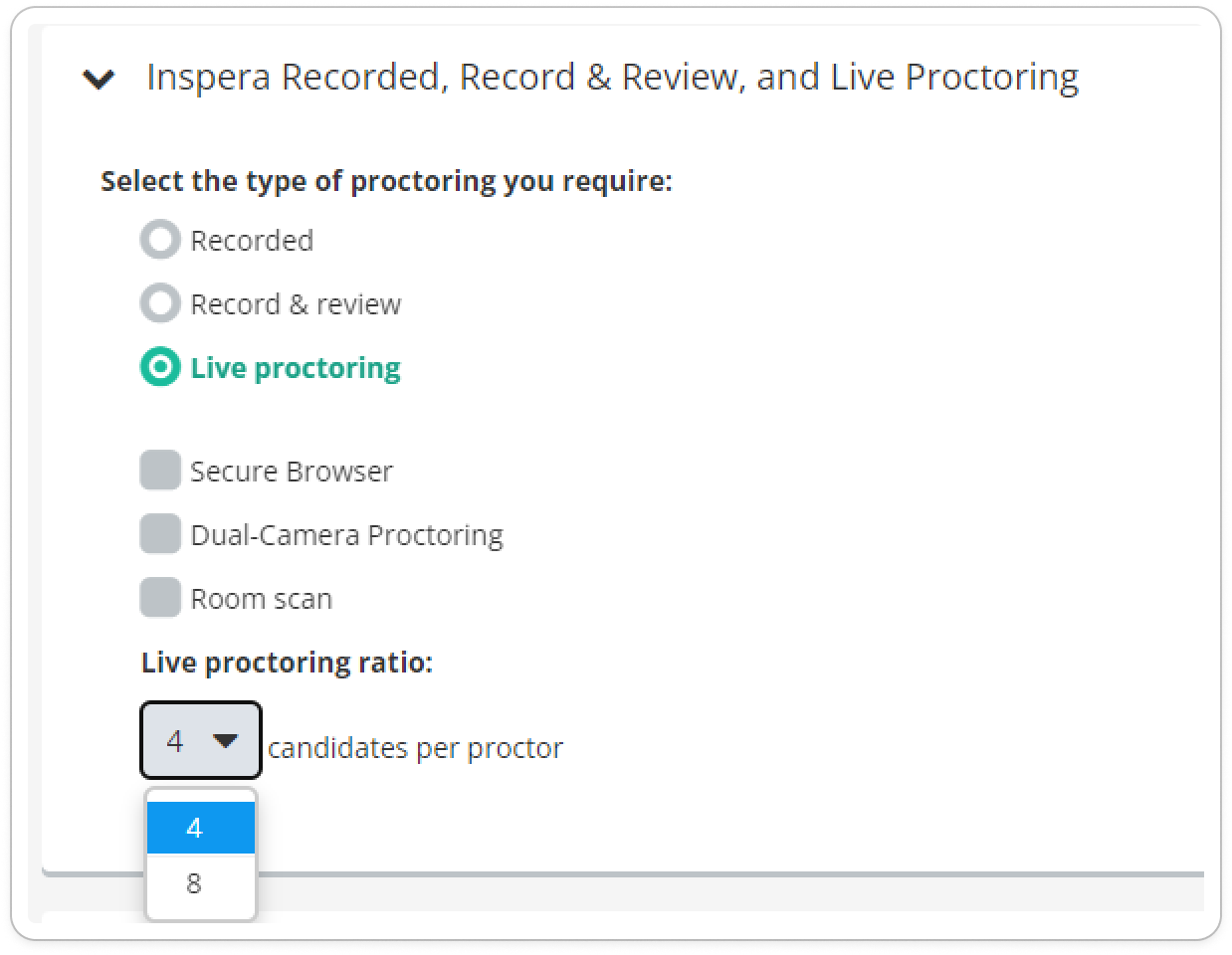The width and height of the screenshot is (1232, 955).
Task: Select the Live proctoring radio button
Action: pos(159,367)
